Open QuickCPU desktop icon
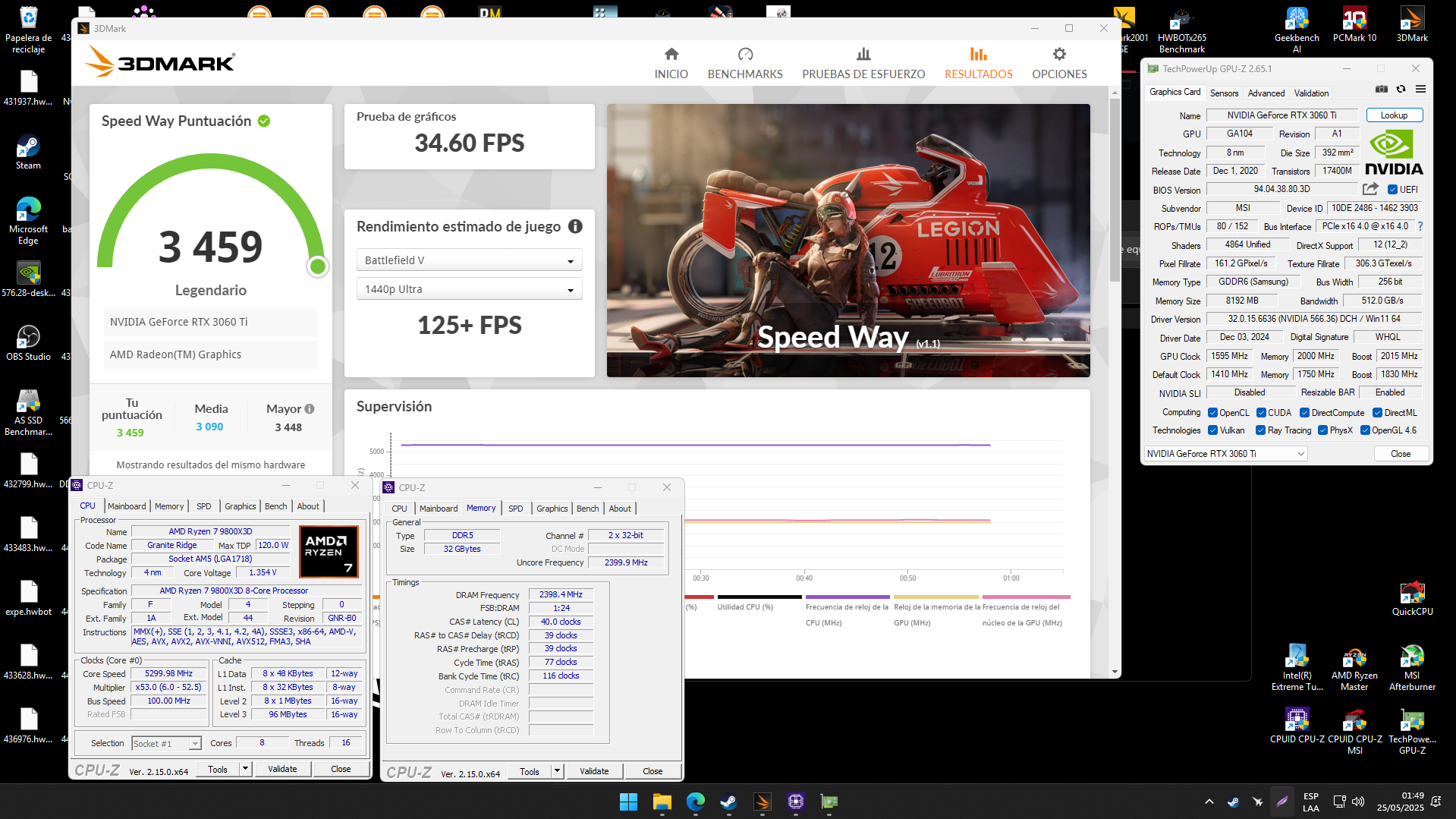The width and height of the screenshot is (1456, 819). 1412,598
